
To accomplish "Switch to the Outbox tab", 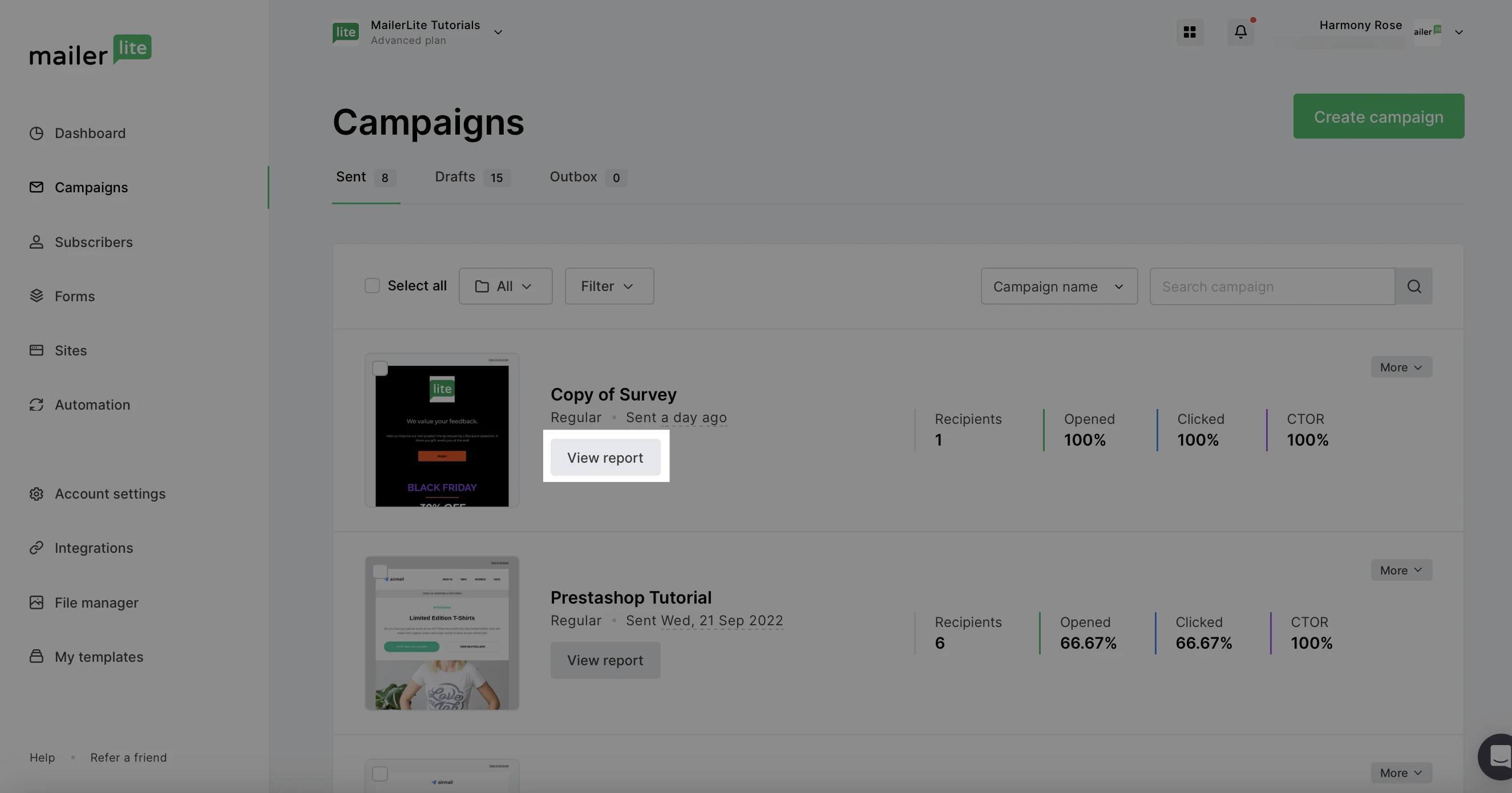I will (588, 177).
